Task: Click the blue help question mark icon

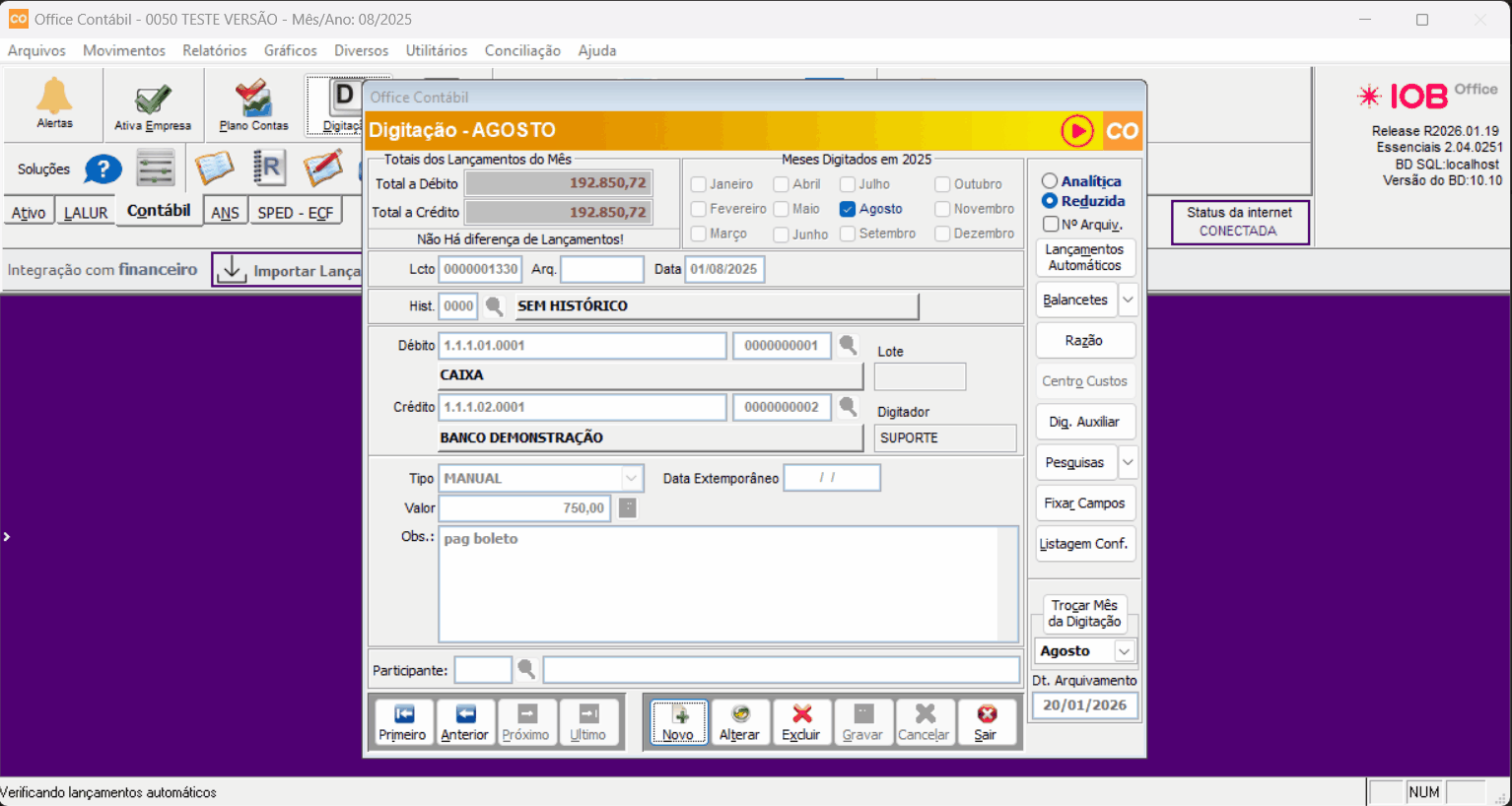Action: pos(103,169)
